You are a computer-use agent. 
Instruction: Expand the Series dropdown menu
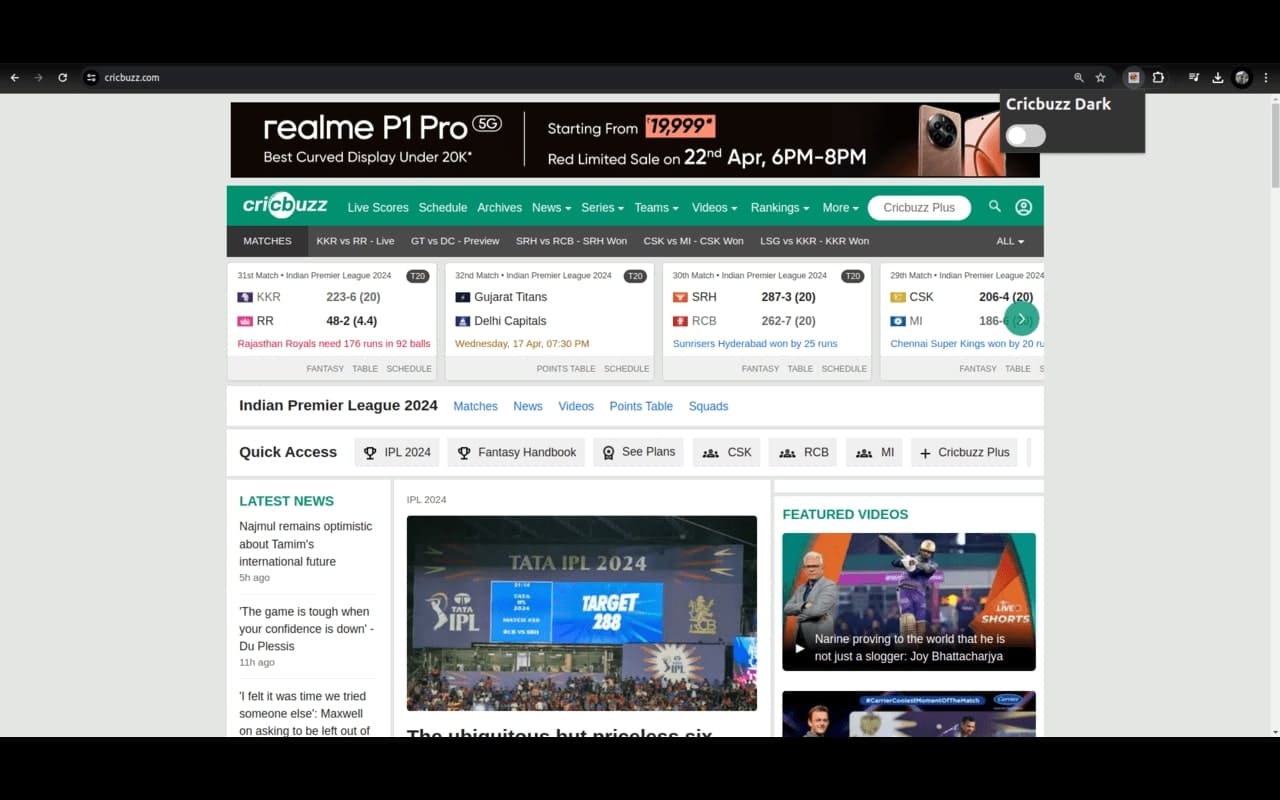pos(602,208)
